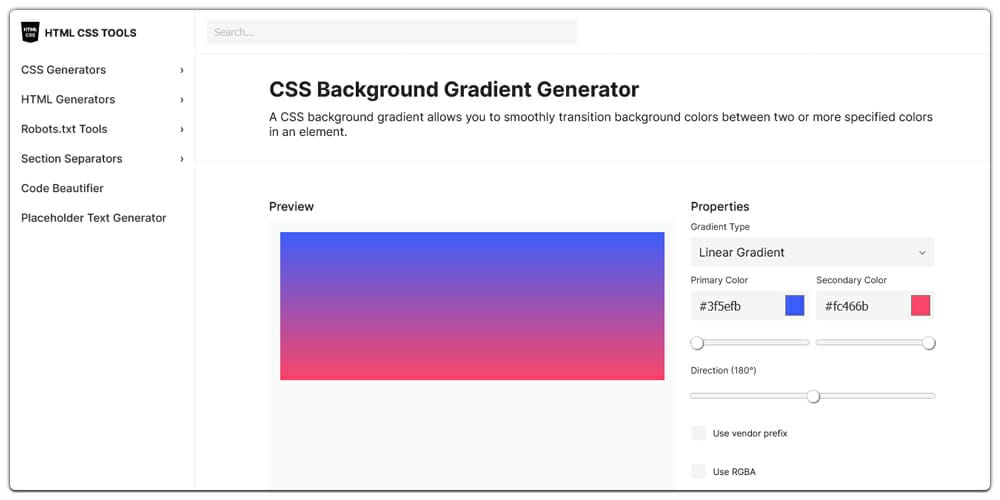1000x500 pixels.
Task: Toggle the Use RGBA checkbox
Action: [698, 471]
